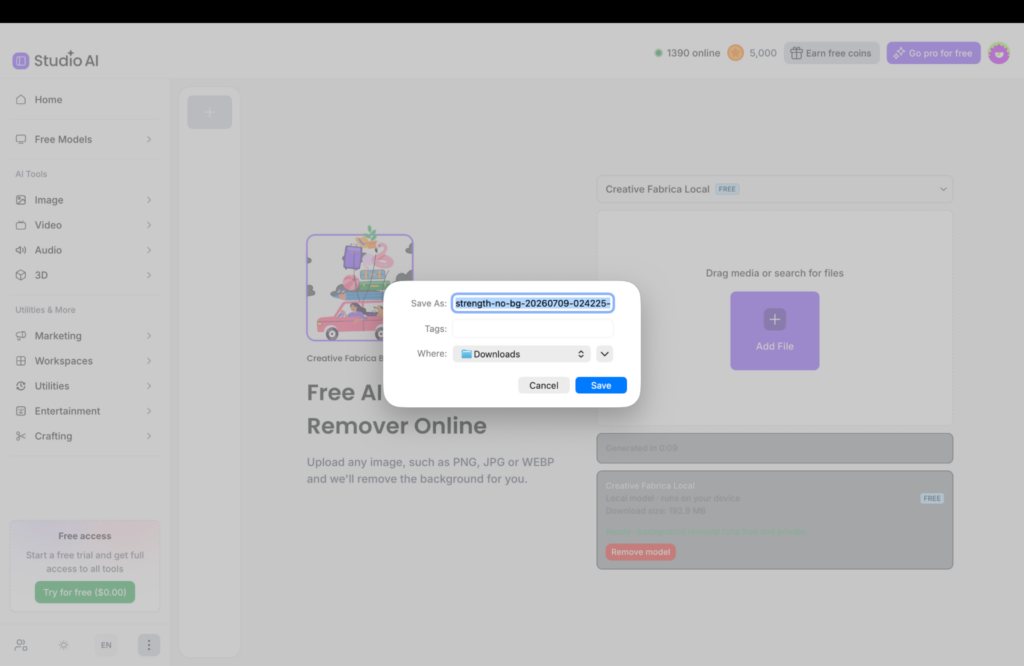Click the Try for free ($0.00) button
This screenshot has width=1024, height=666.
coord(85,592)
